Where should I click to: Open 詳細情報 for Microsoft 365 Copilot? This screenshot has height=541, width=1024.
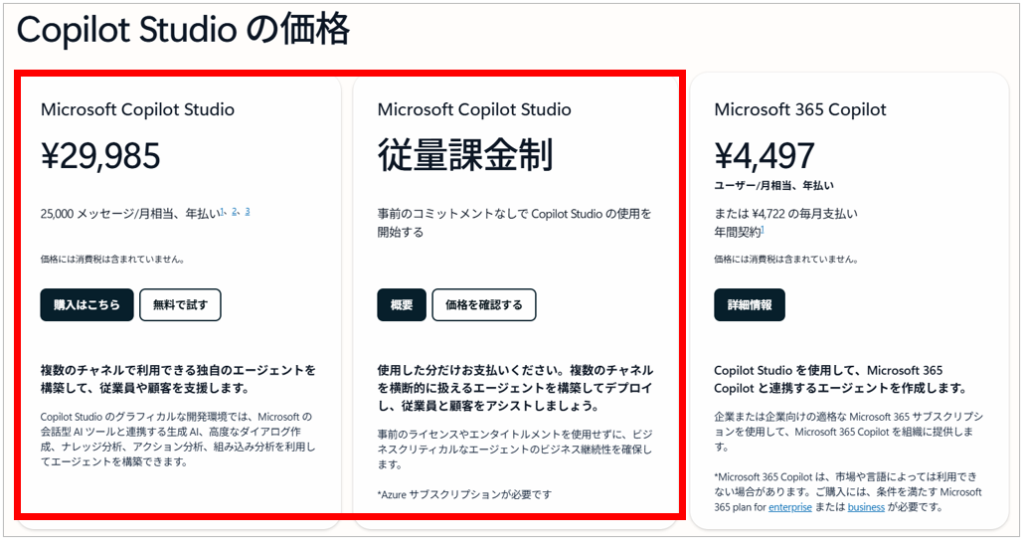pos(750,304)
